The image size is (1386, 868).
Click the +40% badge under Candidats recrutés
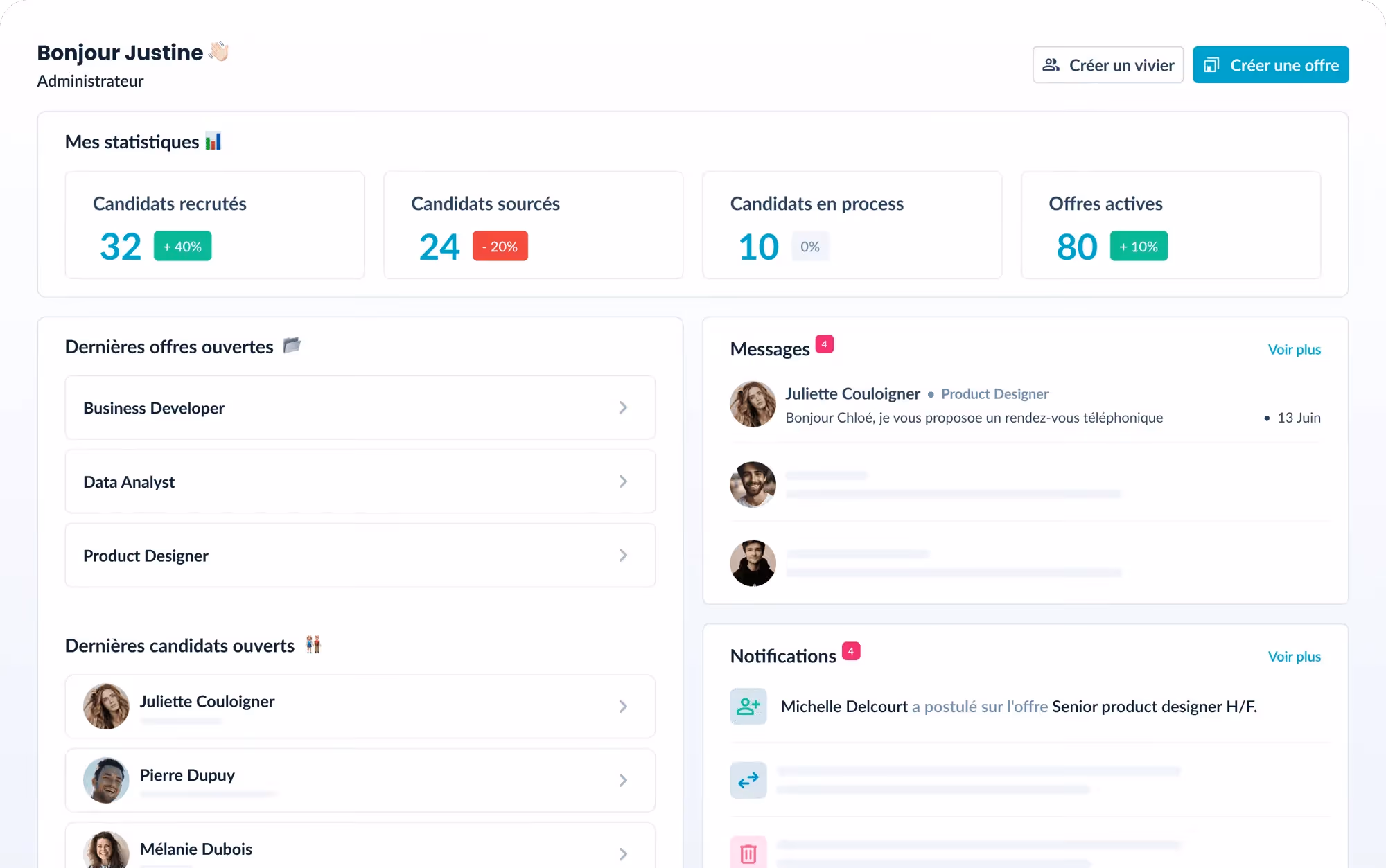[x=182, y=247]
